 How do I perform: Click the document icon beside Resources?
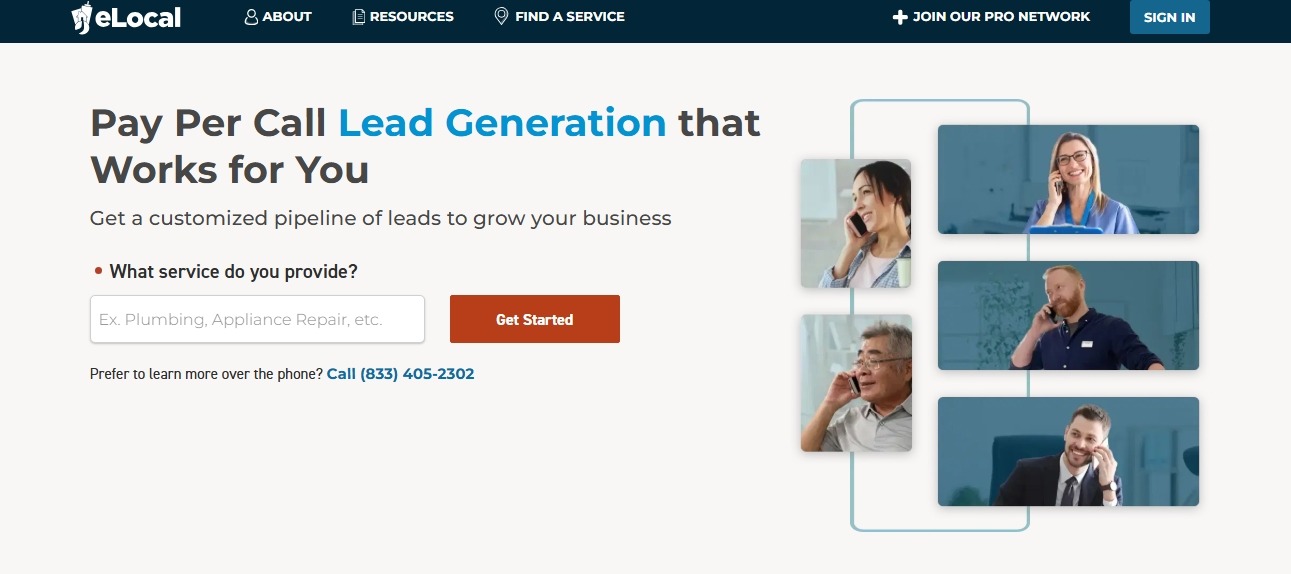click(x=359, y=17)
